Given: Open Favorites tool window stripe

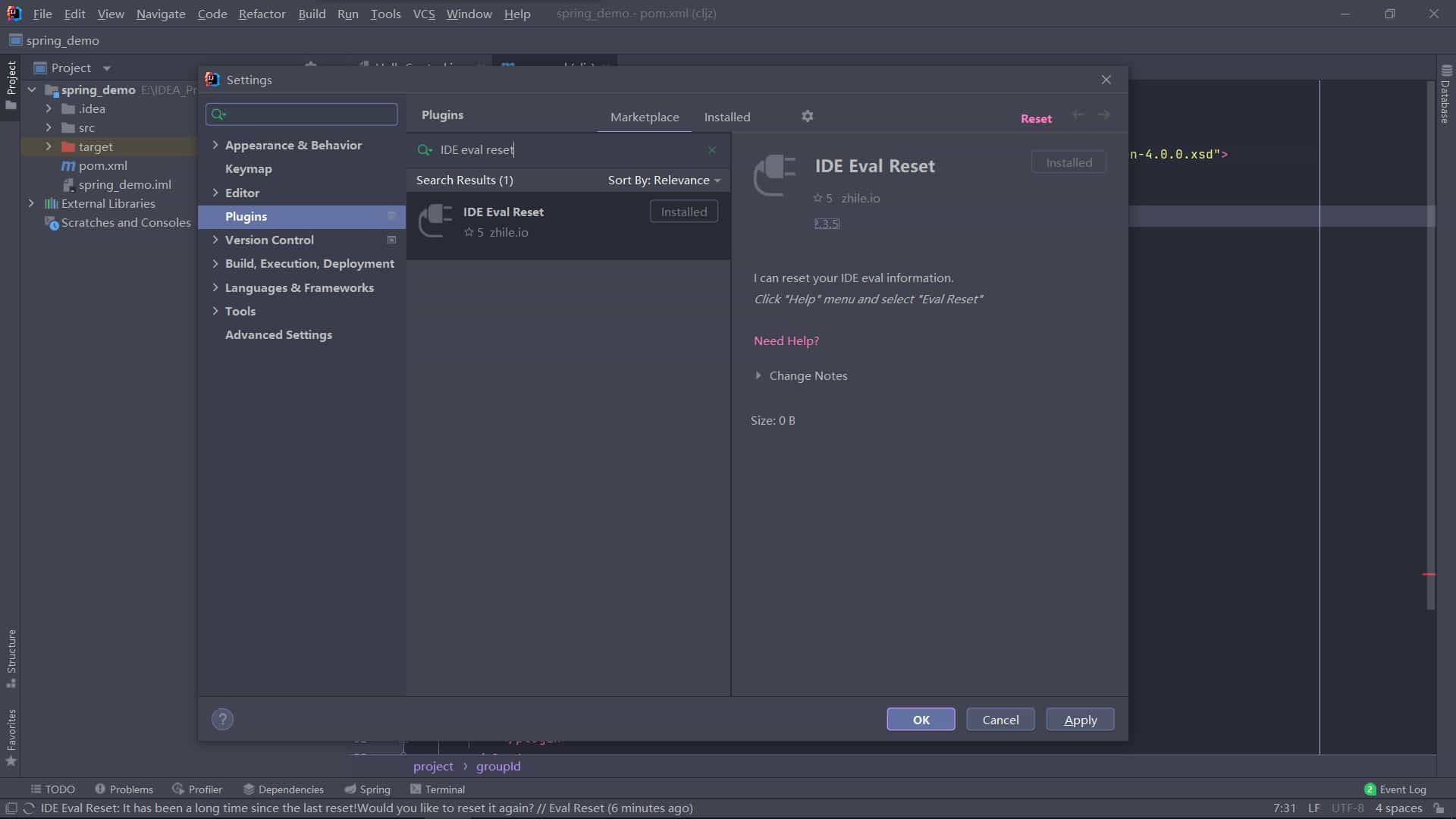Looking at the screenshot, I should [11, 738].
